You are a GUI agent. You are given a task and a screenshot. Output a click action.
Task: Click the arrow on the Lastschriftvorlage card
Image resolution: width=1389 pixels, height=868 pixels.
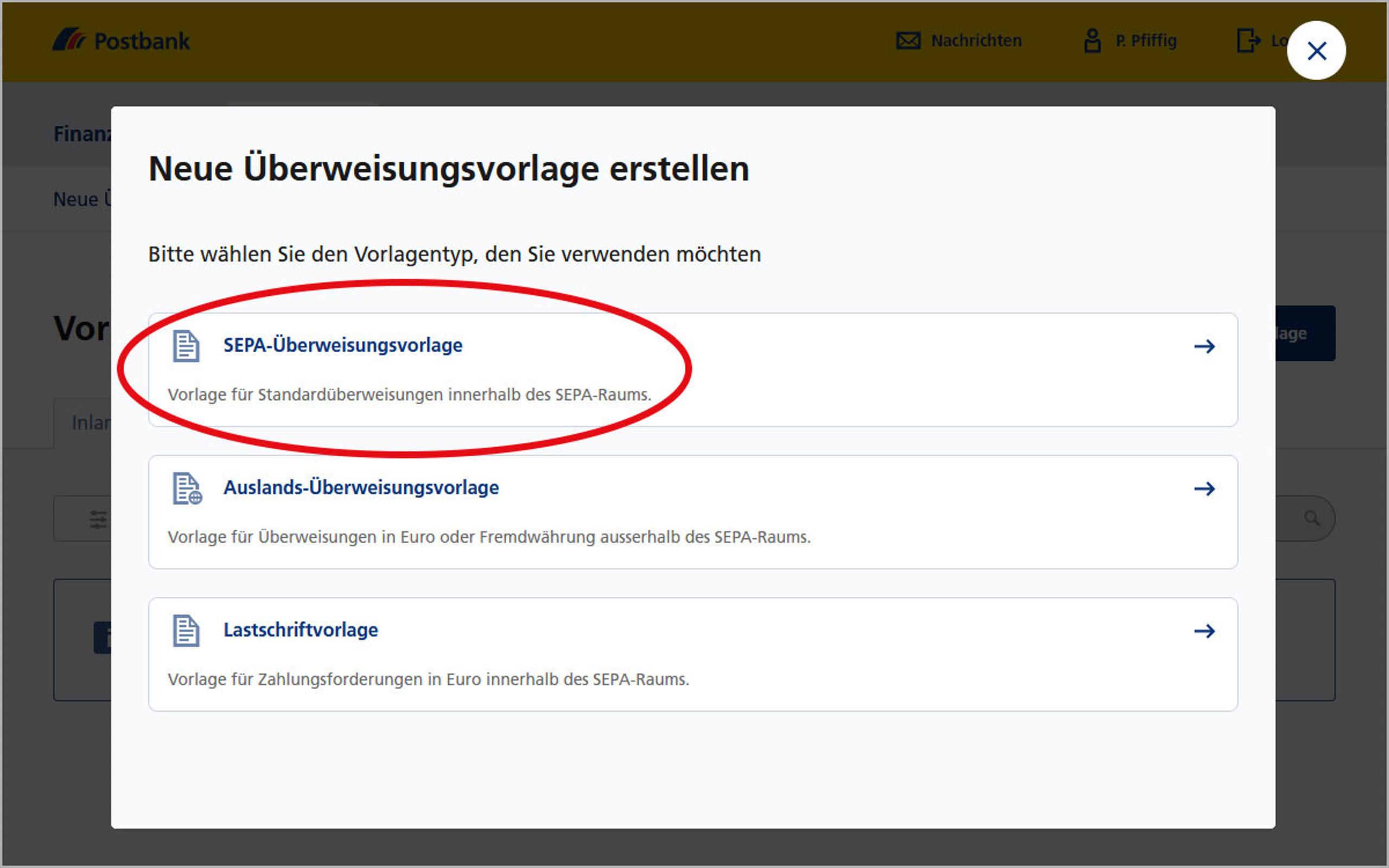[1204, 631]
